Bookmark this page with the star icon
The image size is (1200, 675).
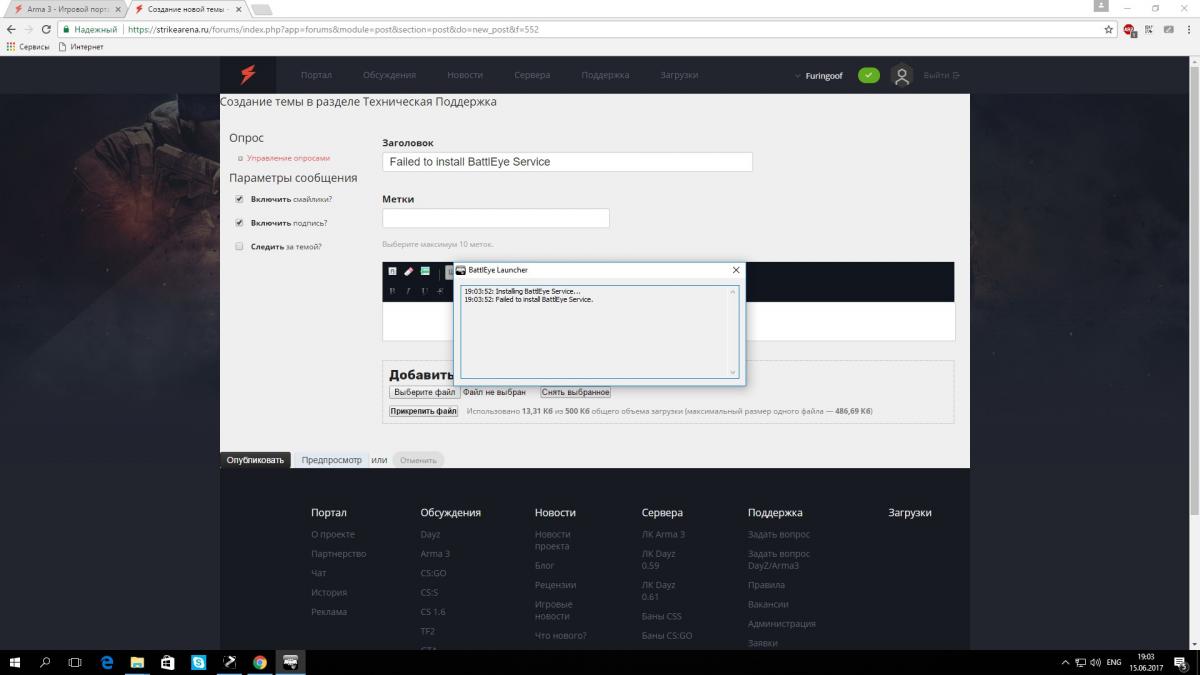click(1109, 29)
